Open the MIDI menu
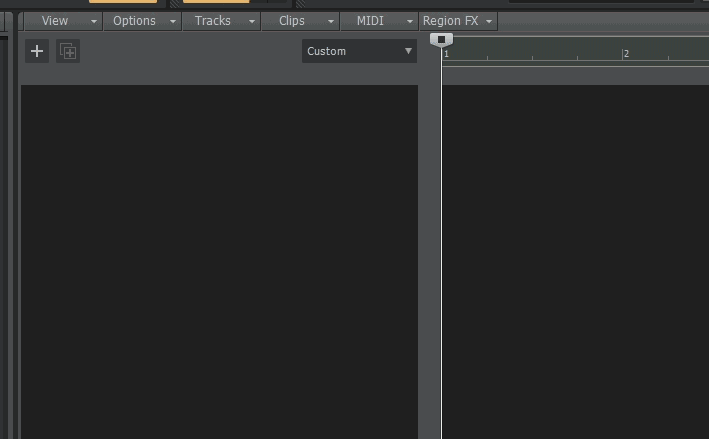This screenshot has width=709, height=439. coord(379,21)
